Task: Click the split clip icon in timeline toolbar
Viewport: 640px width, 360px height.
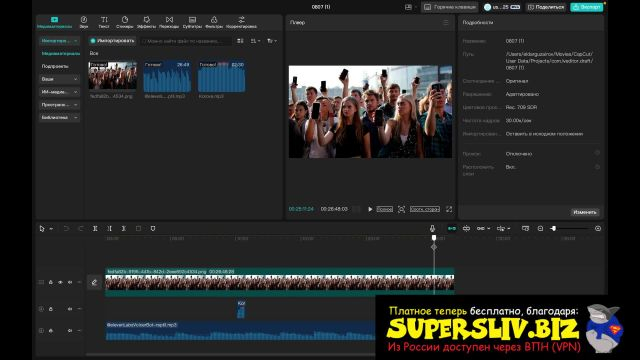Action: (x=95, y=229)
